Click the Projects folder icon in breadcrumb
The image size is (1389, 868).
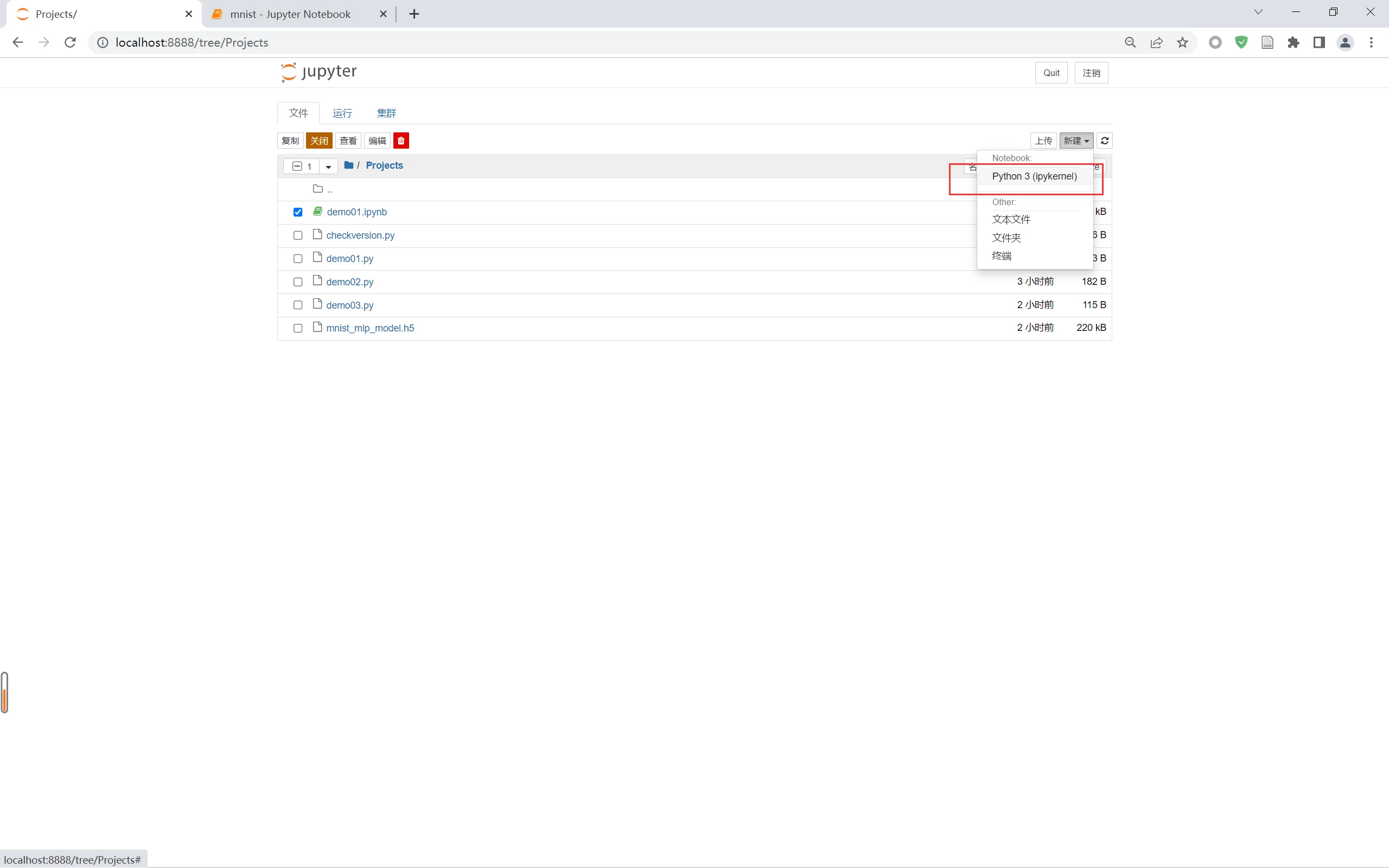(348, 165)
